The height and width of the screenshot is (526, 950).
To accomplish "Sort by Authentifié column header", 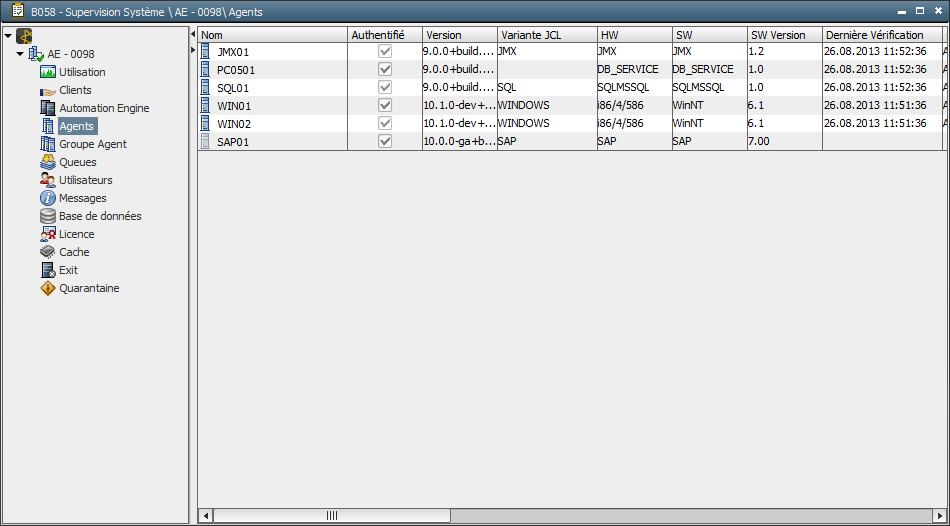I will (x=385, y=35).
